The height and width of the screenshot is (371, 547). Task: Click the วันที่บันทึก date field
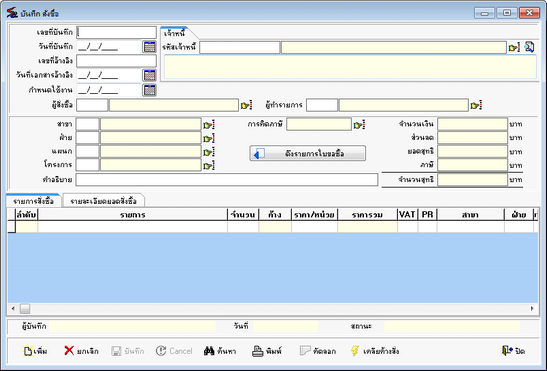[109, 47]
